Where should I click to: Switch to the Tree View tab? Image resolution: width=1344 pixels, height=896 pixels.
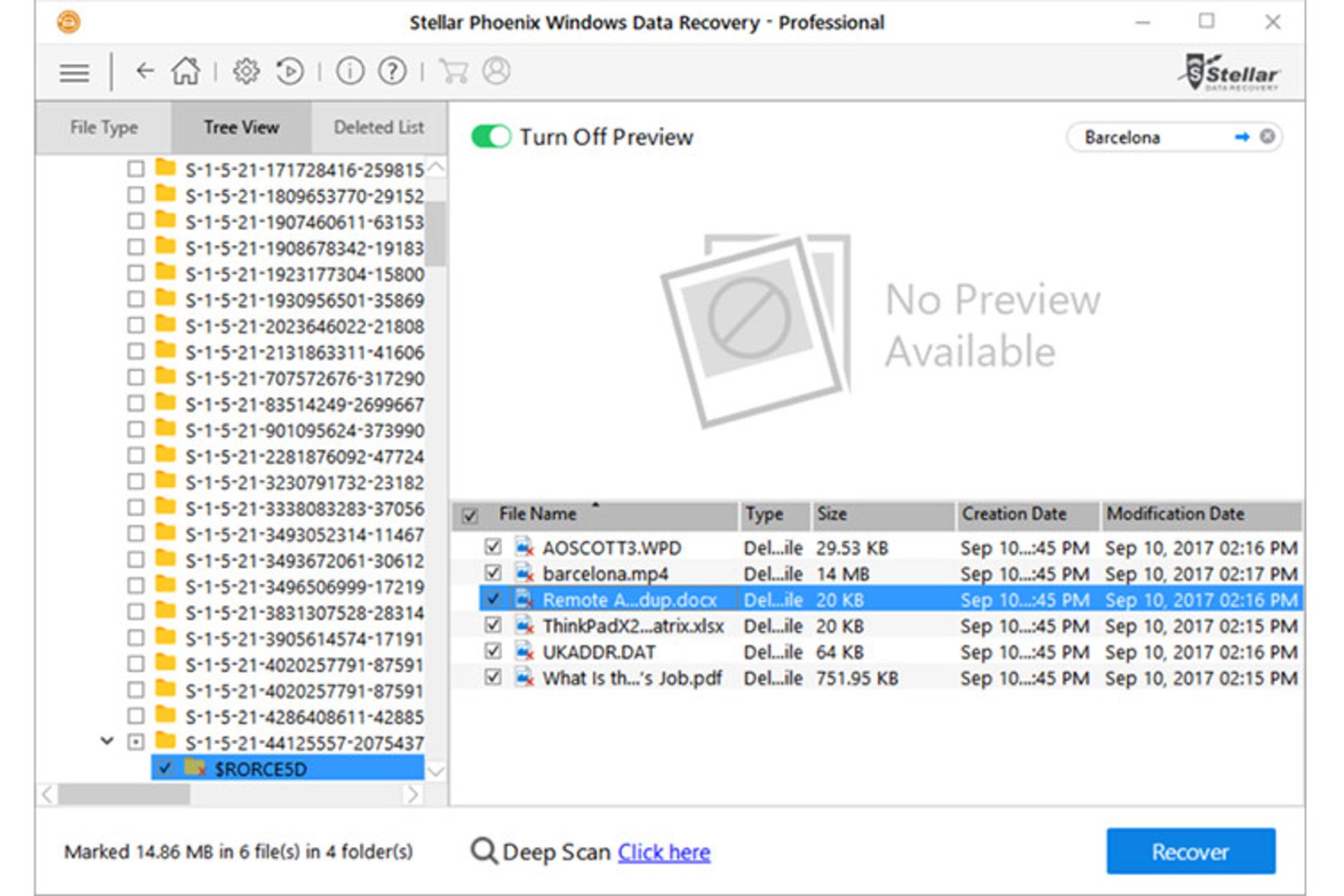tap(241, 127)
